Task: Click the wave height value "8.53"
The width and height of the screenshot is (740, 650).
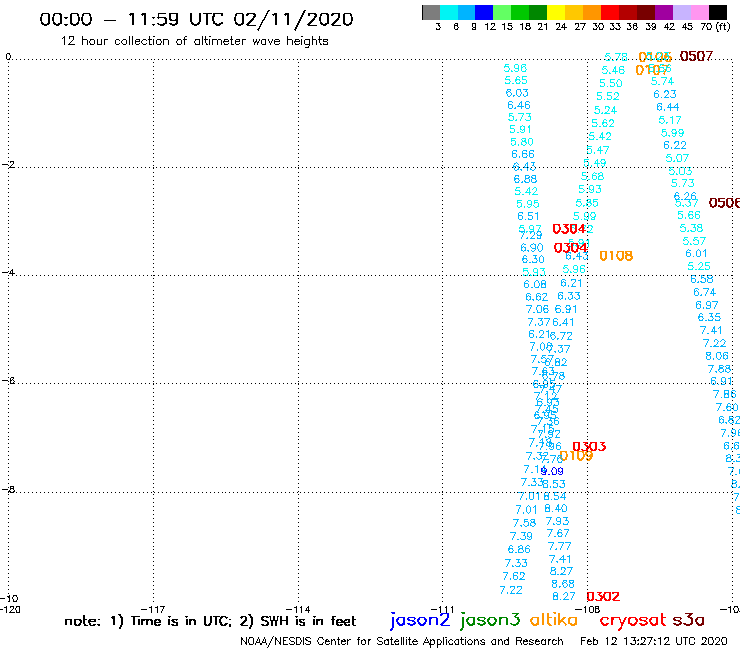Action: pyautogui.click(x=554, y=484)
